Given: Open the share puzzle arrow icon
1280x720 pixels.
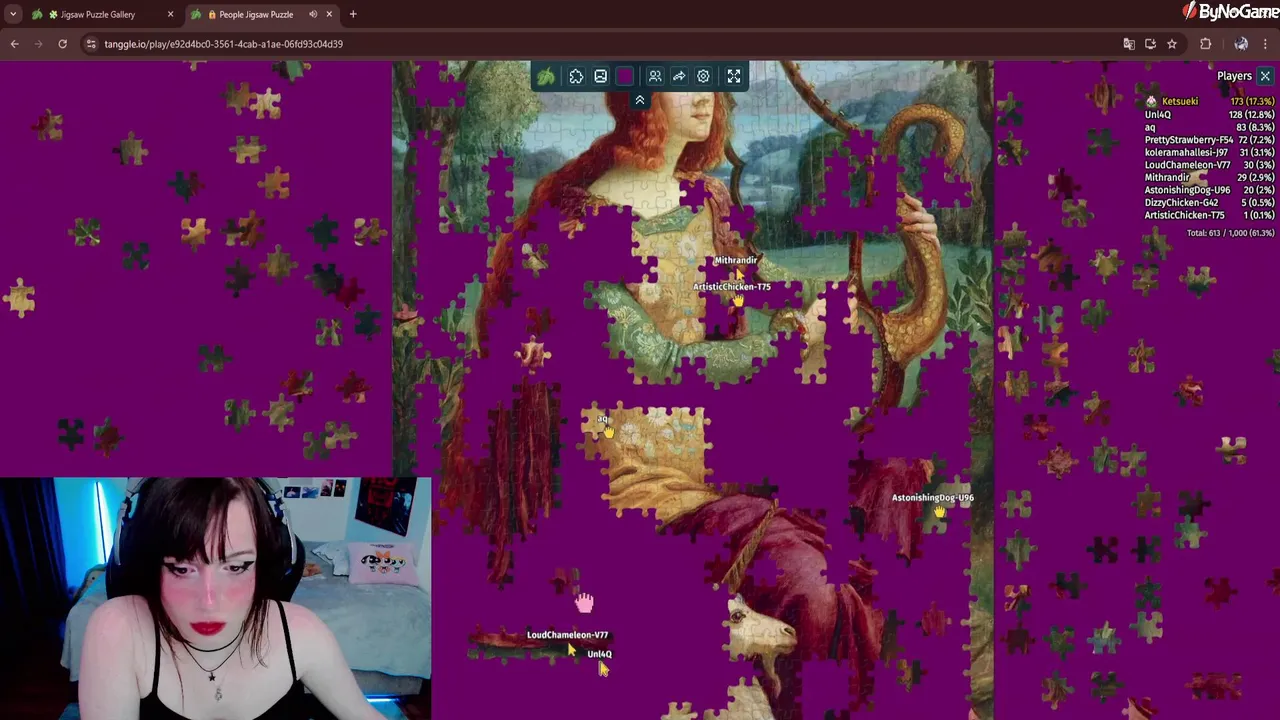Looking at the screenshot, I should click(x=679, y=76).
